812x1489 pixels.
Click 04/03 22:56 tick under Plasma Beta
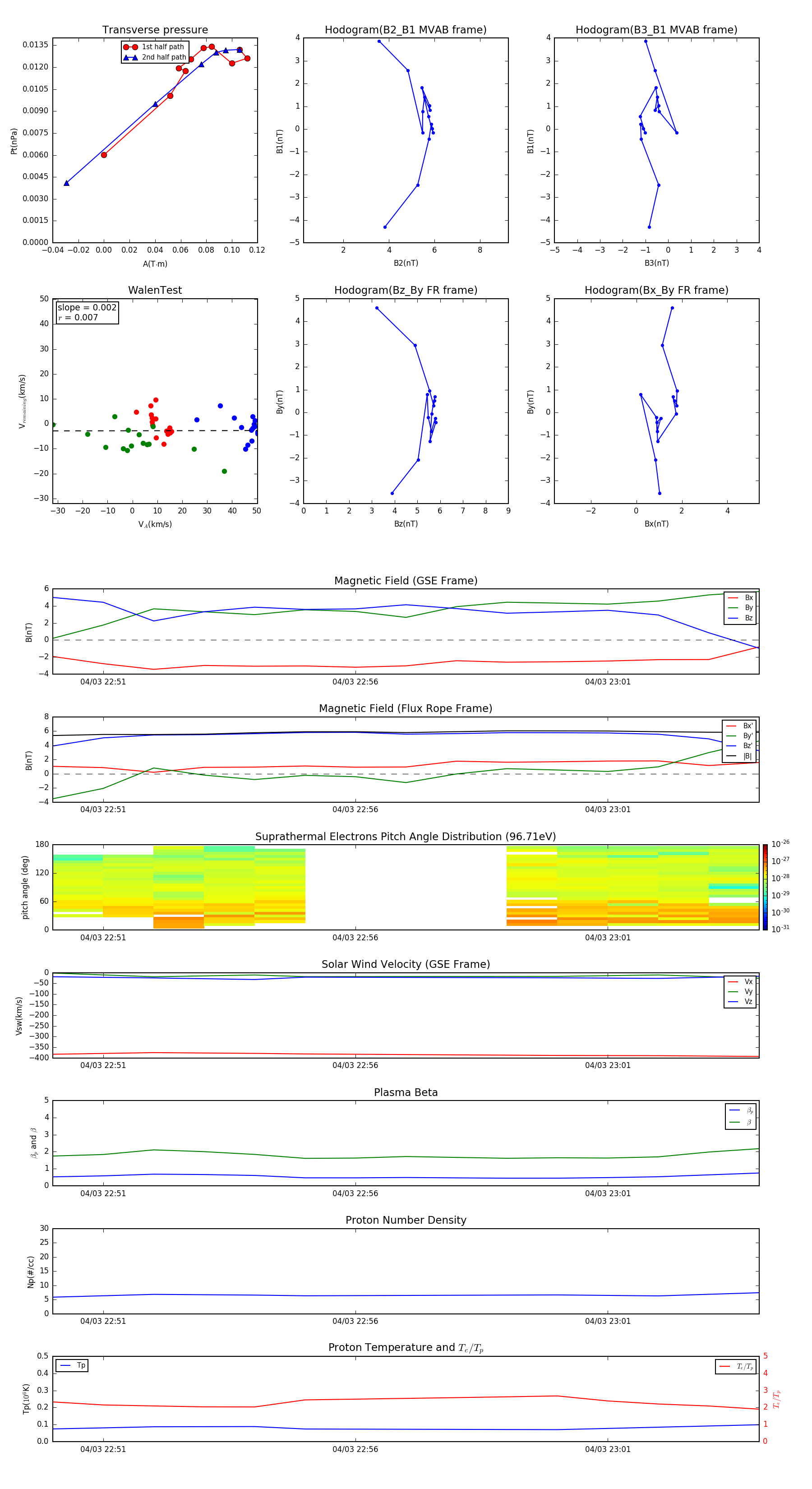click(355, 1193)
